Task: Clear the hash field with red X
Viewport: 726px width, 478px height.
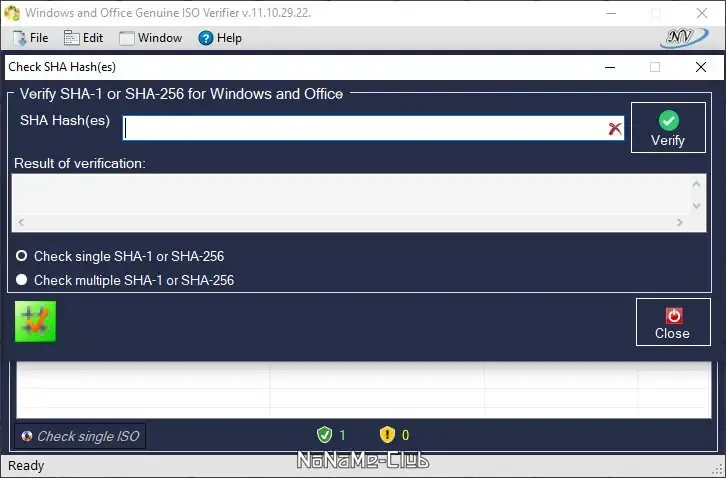Action: tap(615, 128)
